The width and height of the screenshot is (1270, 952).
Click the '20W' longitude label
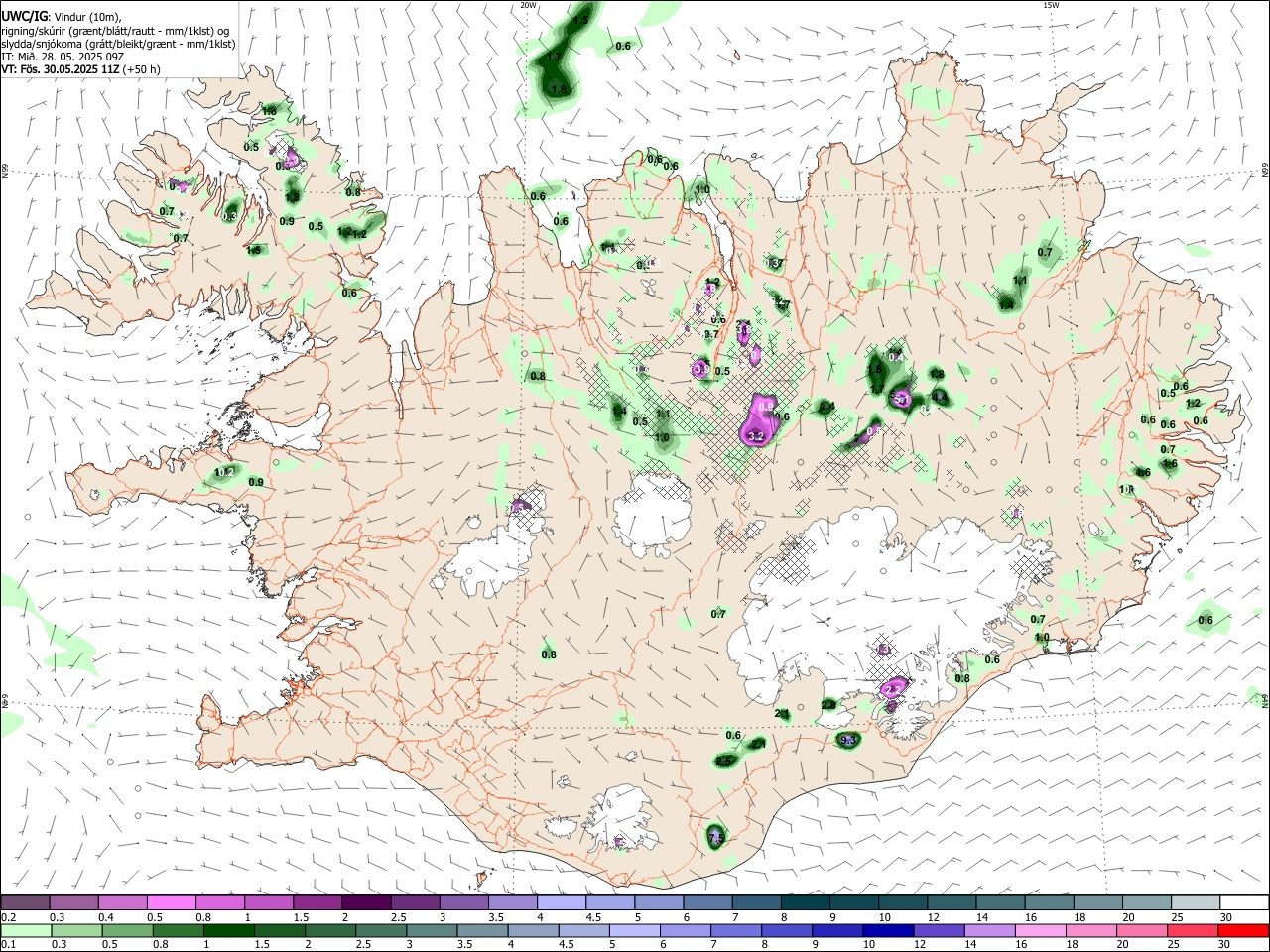528,5
